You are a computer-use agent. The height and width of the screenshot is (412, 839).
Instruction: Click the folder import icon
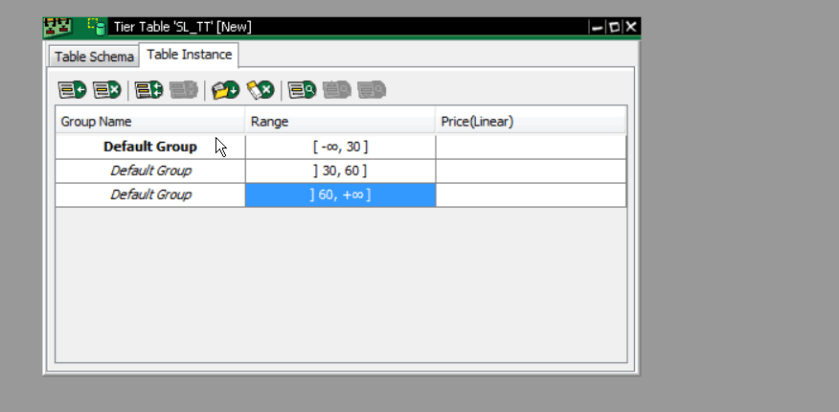(225, 90)
